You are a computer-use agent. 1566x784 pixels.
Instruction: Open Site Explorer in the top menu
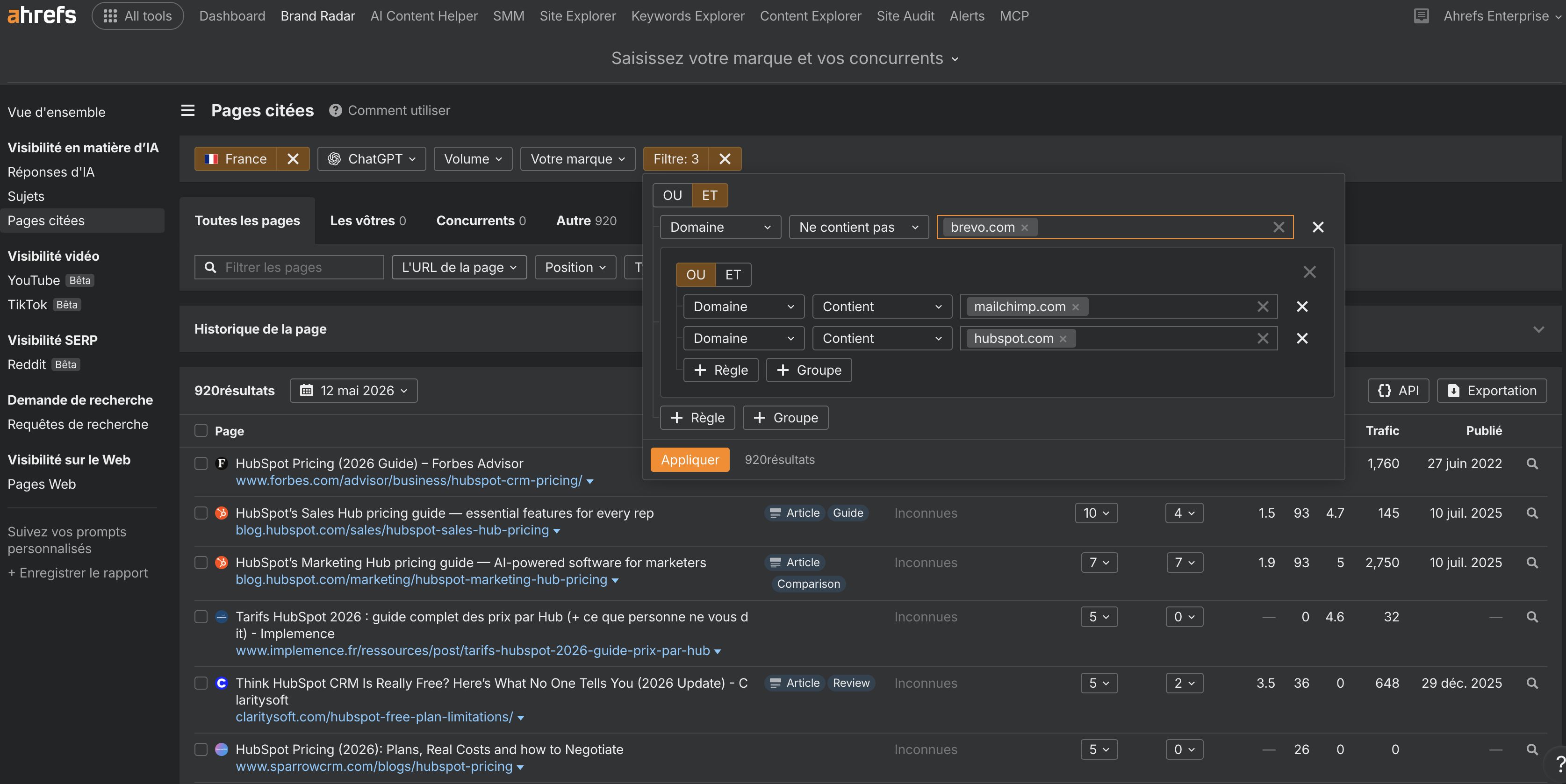tap(577, 16)
